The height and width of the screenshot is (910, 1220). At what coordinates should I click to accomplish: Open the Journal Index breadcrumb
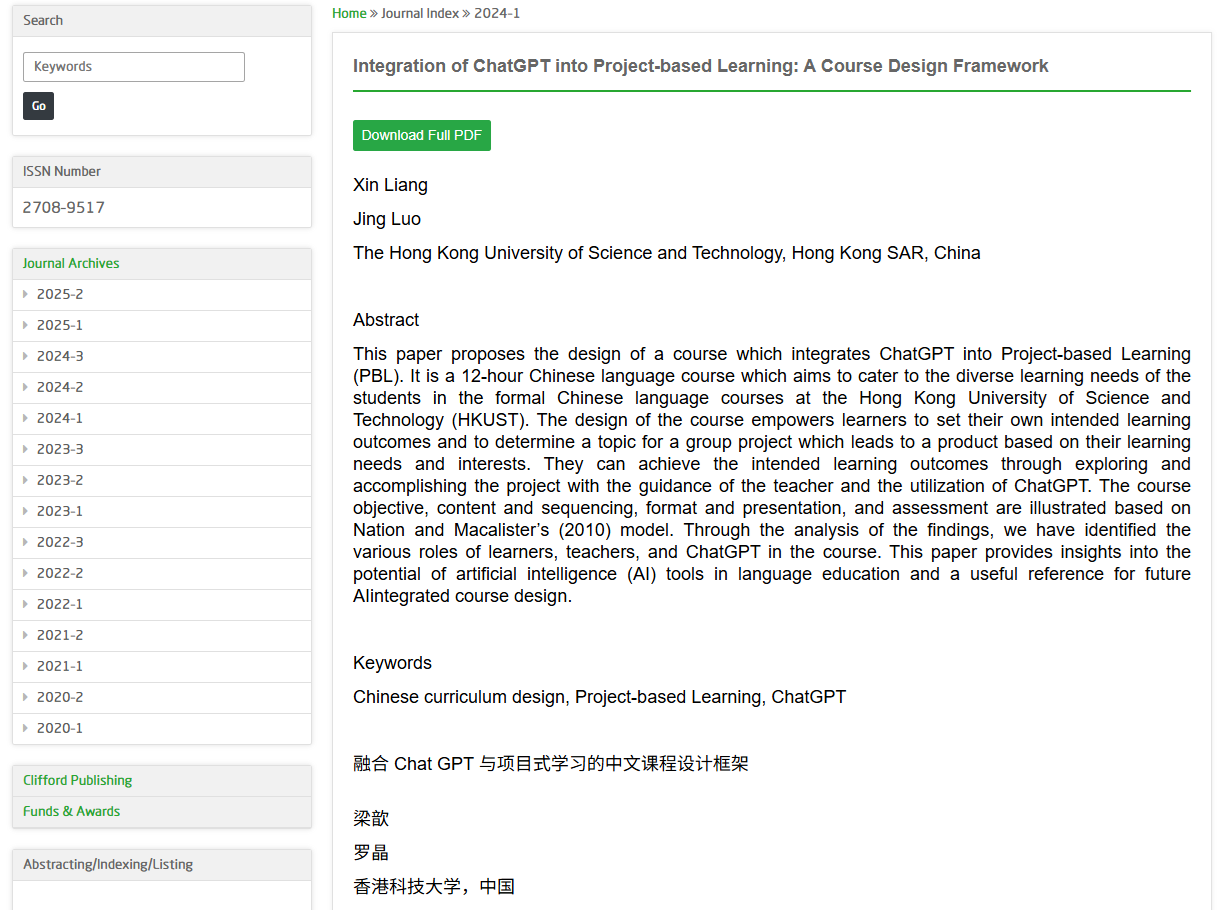coord(420,13)
